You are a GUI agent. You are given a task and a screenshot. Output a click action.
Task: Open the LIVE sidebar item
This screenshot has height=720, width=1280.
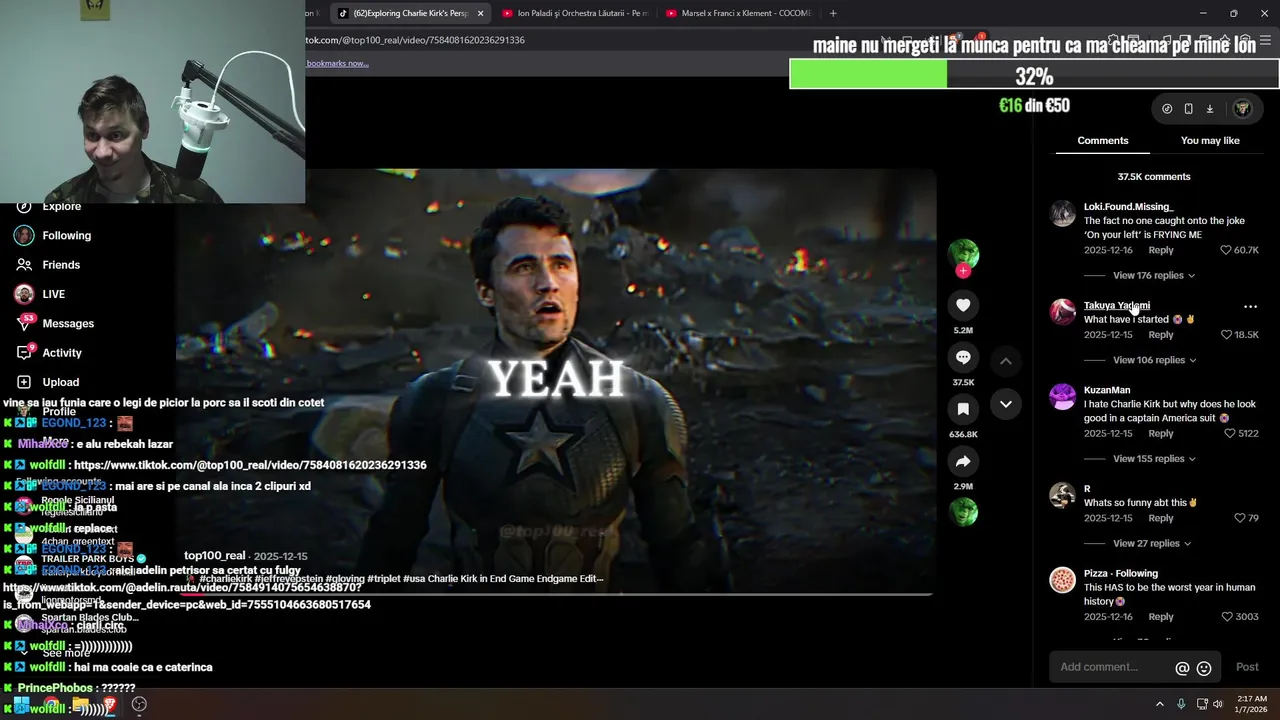(54, 294)
